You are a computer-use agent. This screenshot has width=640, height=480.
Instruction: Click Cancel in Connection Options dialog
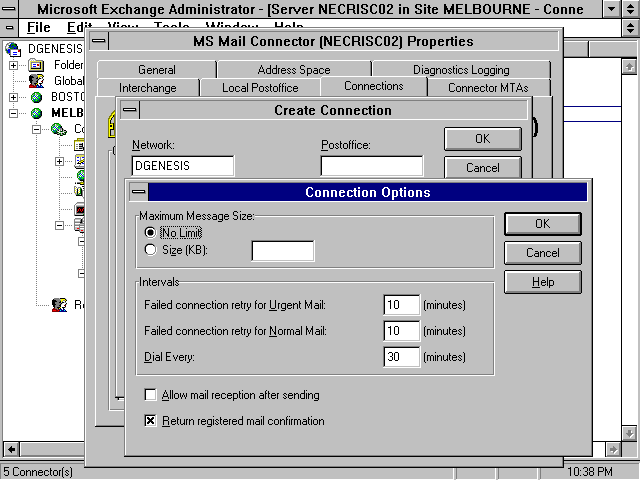coord(543,253)
